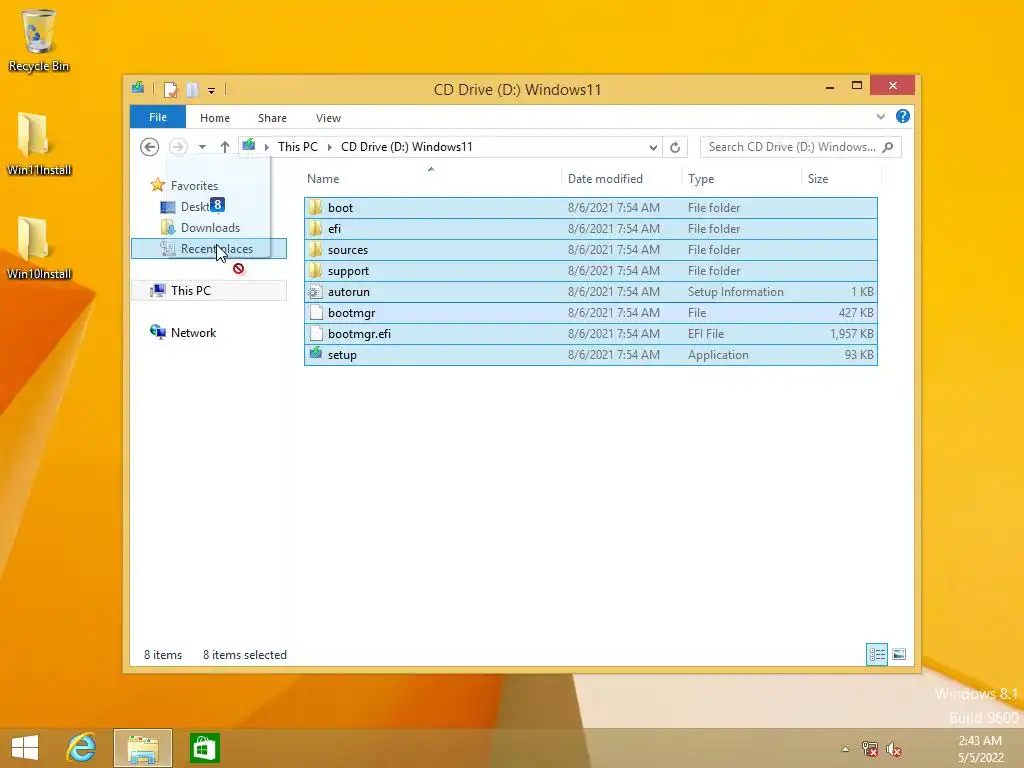The height and width of the screenshot is (768, 1024).
Task: Select the boot folder
Action: pos(590,208)
